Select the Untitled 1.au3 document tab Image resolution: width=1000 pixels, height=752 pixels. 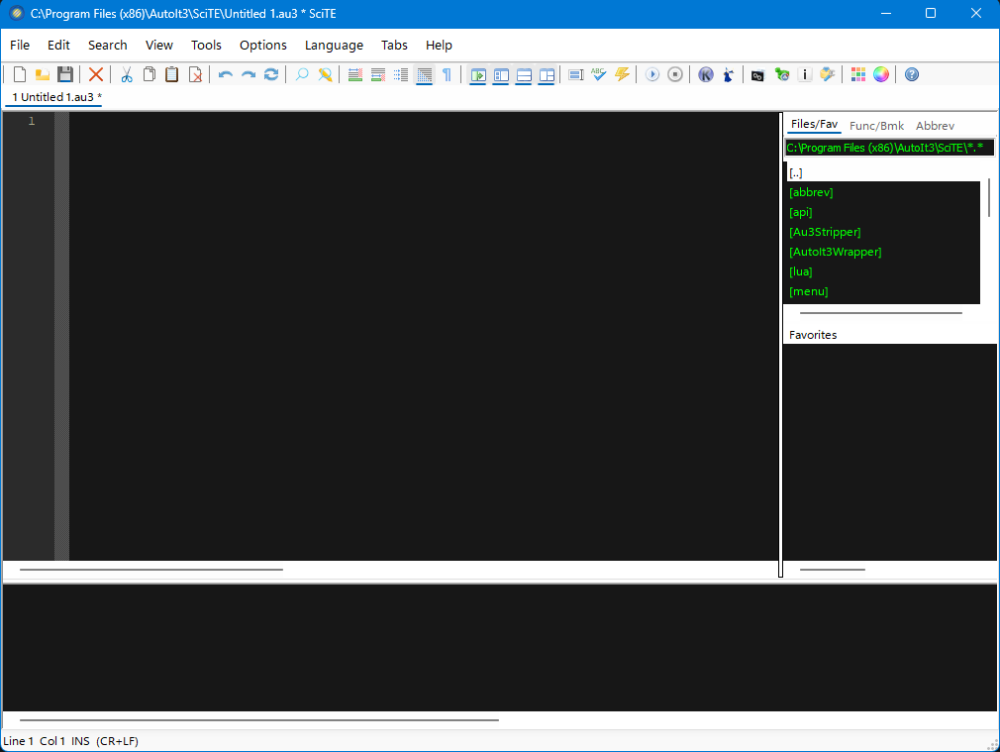click(x=56, y=97)
